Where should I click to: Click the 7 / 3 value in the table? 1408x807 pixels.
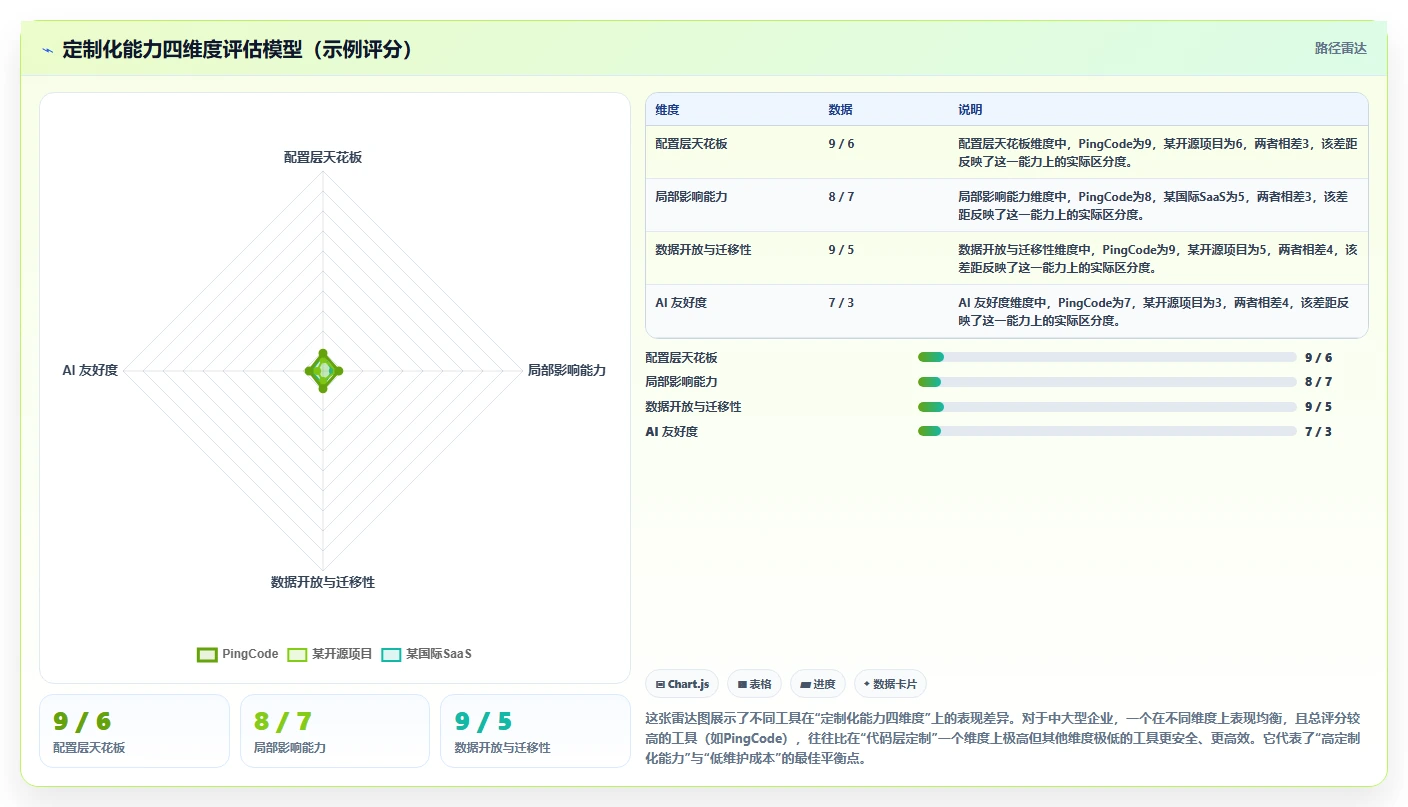pyautogui.click(x=841, y=303)
